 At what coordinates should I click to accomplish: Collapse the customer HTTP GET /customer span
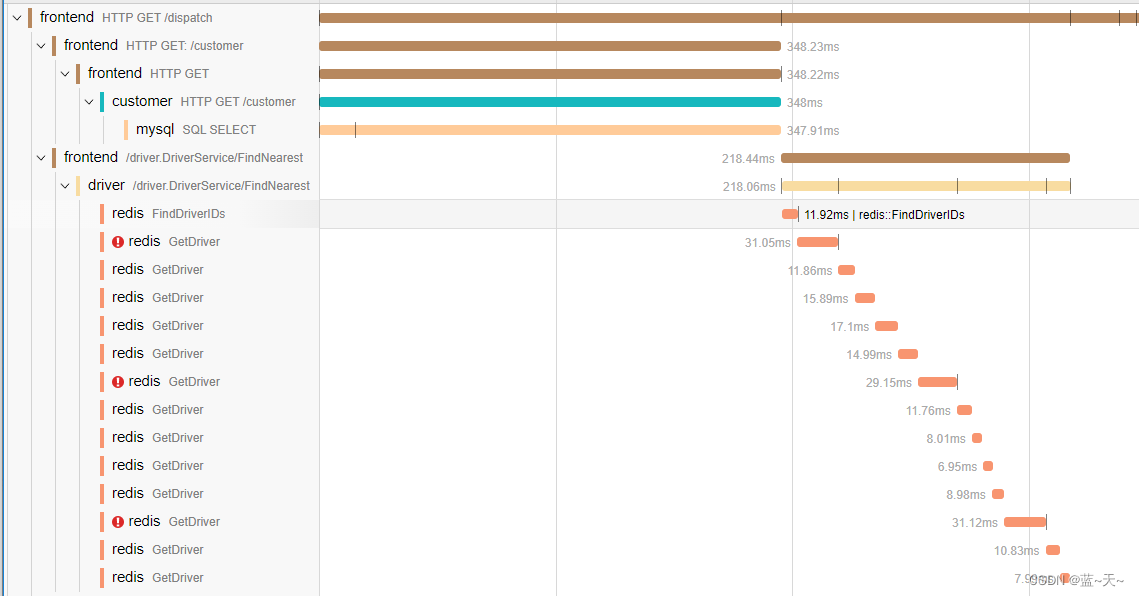[88, 101]
